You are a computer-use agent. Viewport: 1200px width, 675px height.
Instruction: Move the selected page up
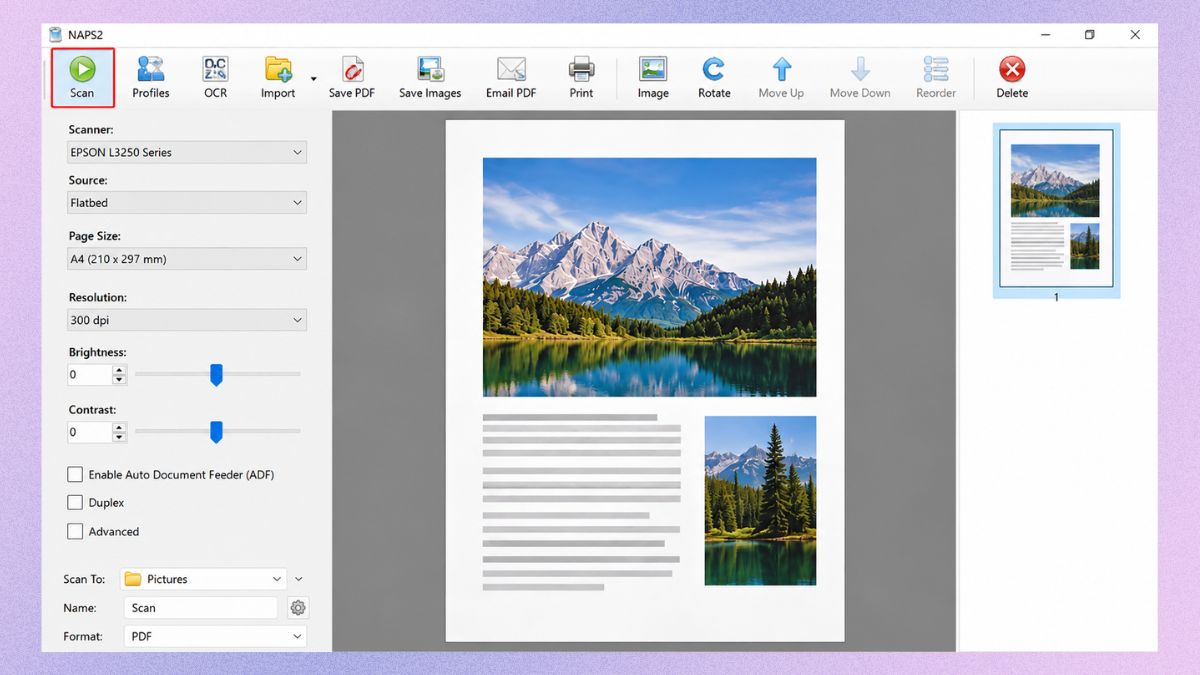click(781, 77)
